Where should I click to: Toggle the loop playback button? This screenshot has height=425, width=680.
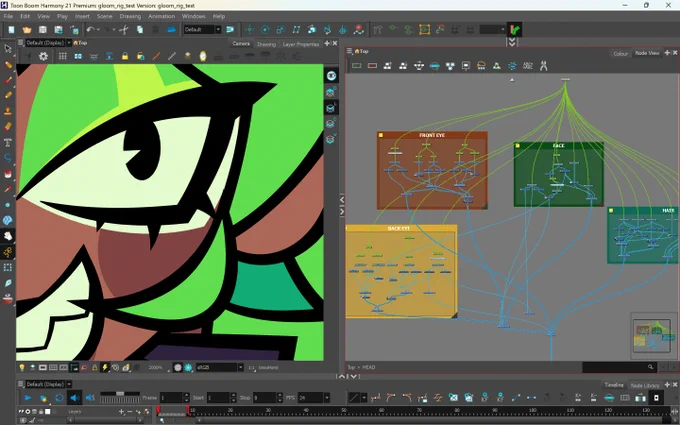pos(59,397)
